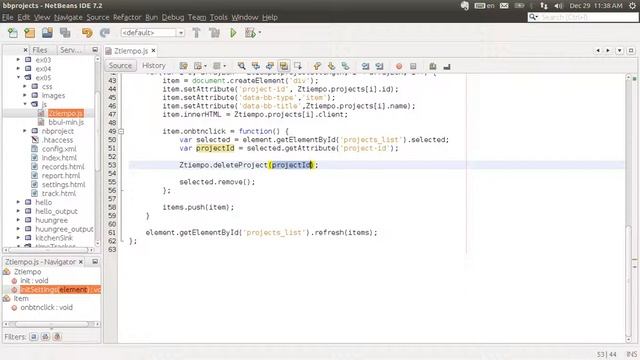Click the Find Selection magnifier icon
Image resolution: width=640 pixels, height=360 pixels.
click(x=242, y=66)
